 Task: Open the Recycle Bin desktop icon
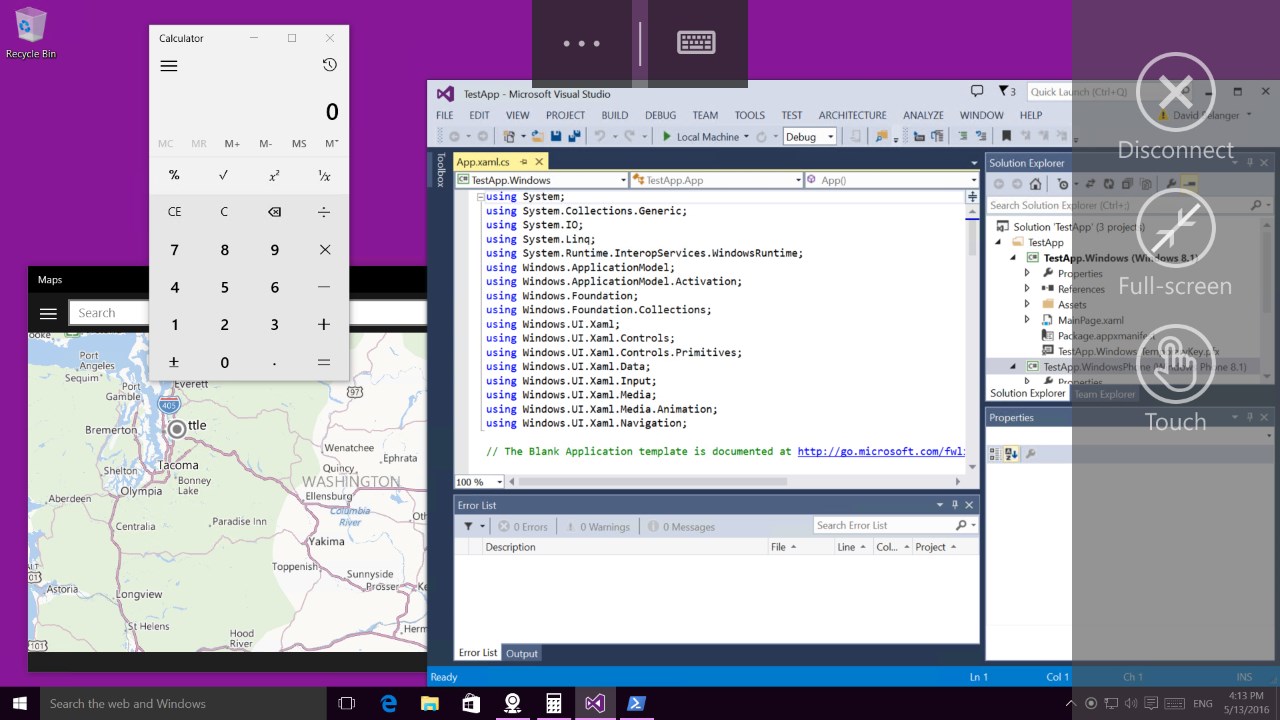tap(31, 33)
